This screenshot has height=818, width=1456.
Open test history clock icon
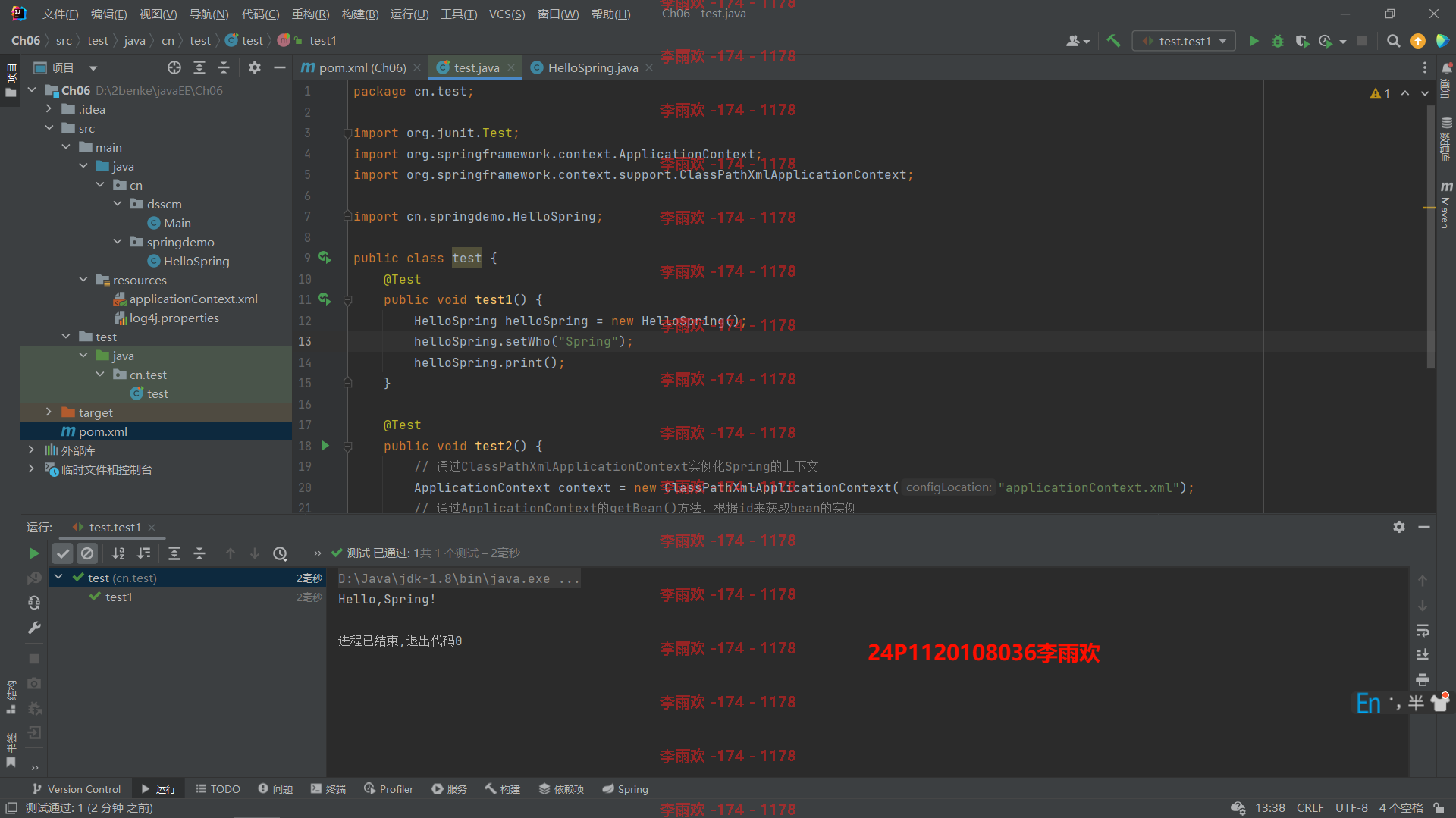tap(280, 553)
